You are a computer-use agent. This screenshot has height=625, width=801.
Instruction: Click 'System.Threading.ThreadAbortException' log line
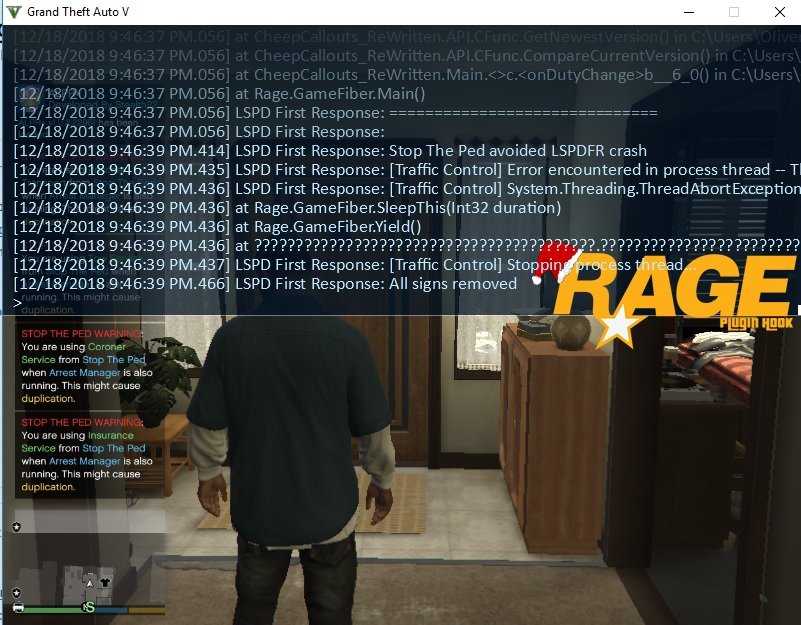coord(407,189)
